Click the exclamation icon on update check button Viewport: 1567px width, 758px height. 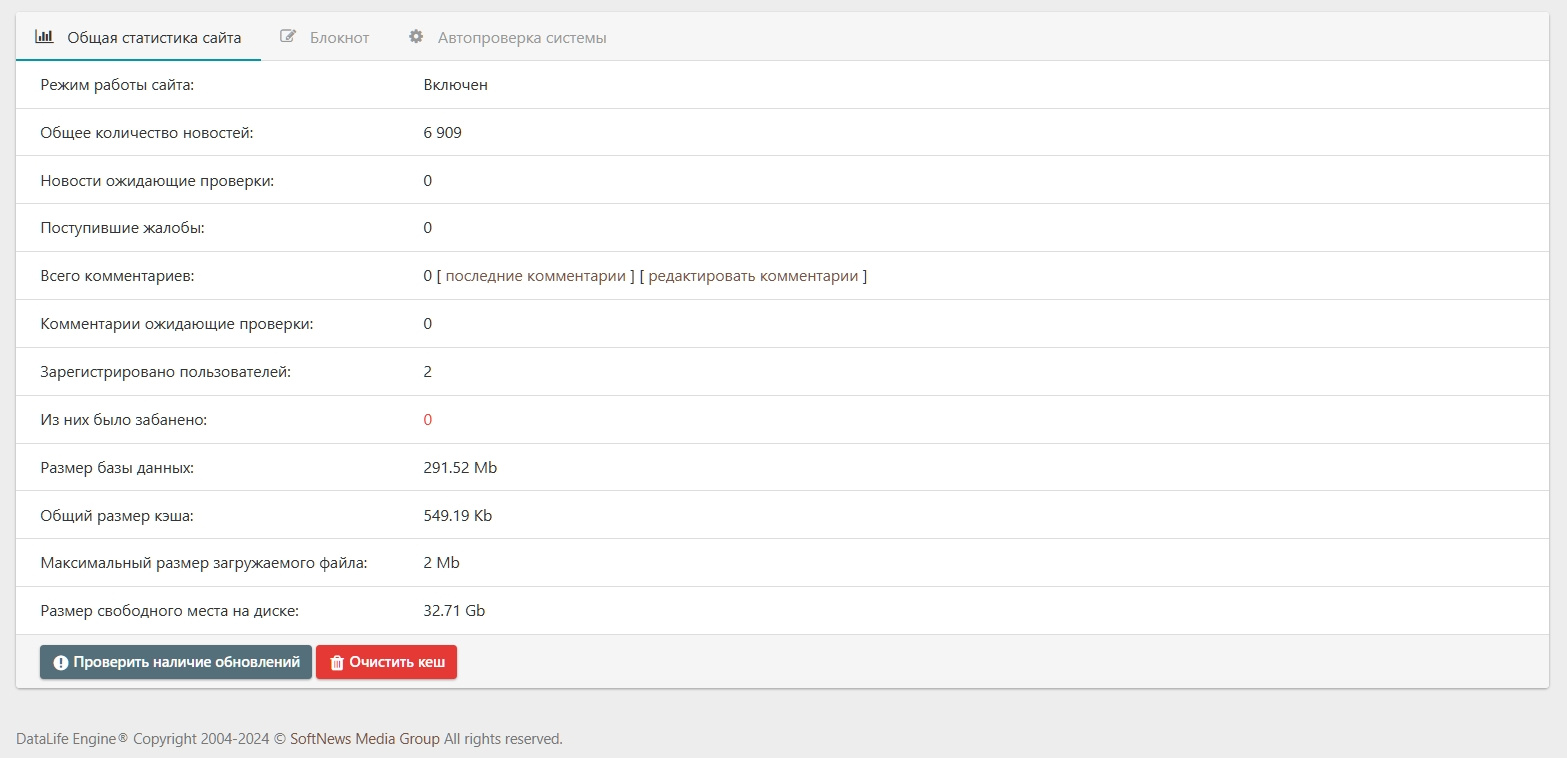tap(61, 663)
